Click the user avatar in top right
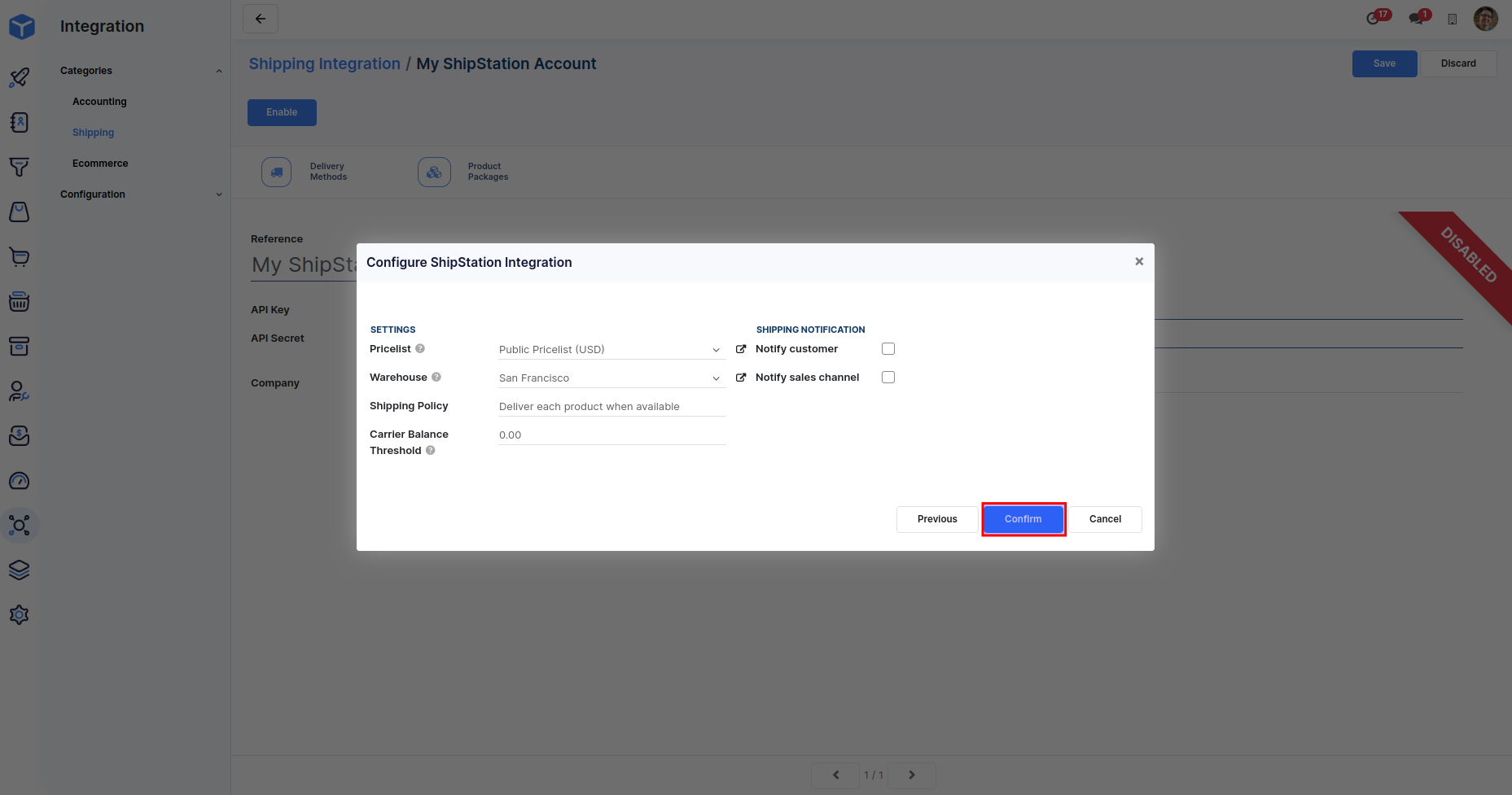 click(x=1485, y=19)
